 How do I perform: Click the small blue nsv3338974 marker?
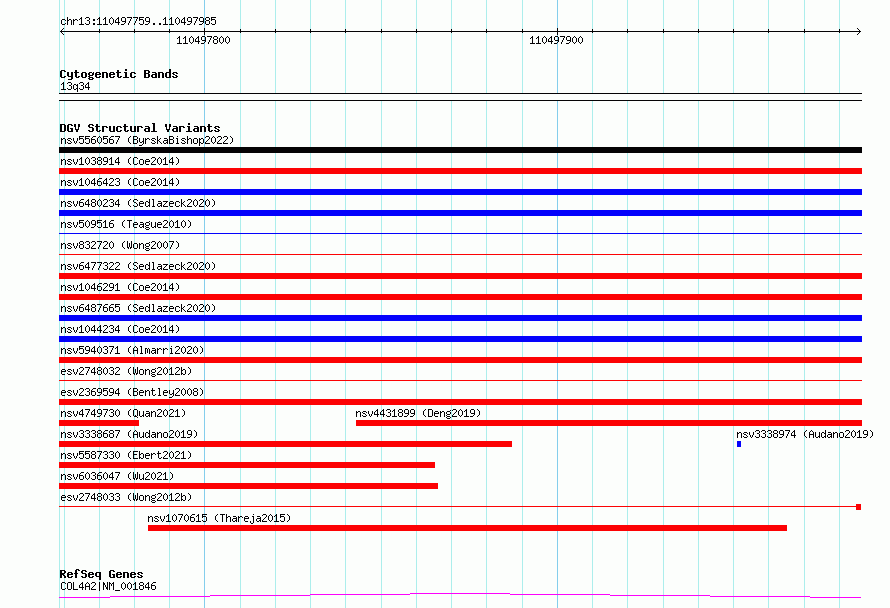pyautogui.click(x=739, y=444)
